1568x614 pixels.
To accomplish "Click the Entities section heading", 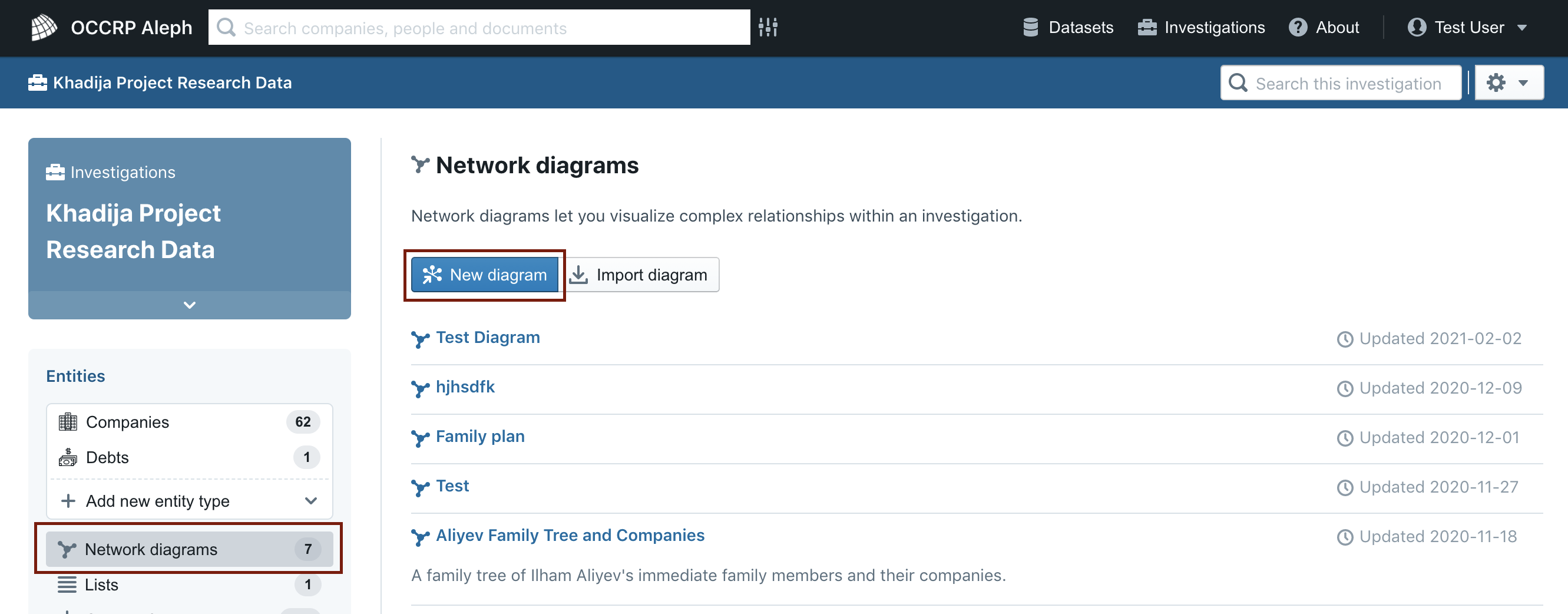I will click(x=75, y=376).
